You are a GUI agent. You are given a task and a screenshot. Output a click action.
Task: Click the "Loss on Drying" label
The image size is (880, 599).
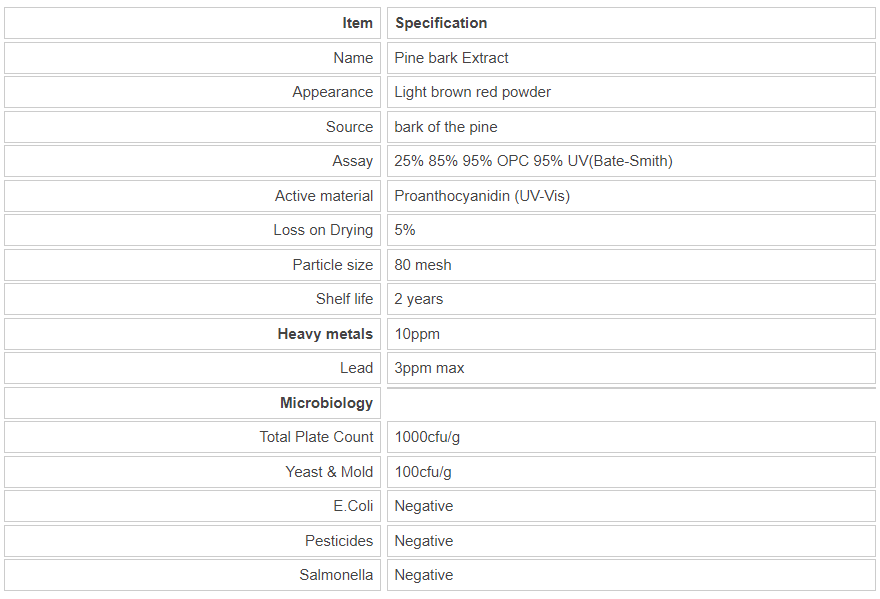point(323,230)
